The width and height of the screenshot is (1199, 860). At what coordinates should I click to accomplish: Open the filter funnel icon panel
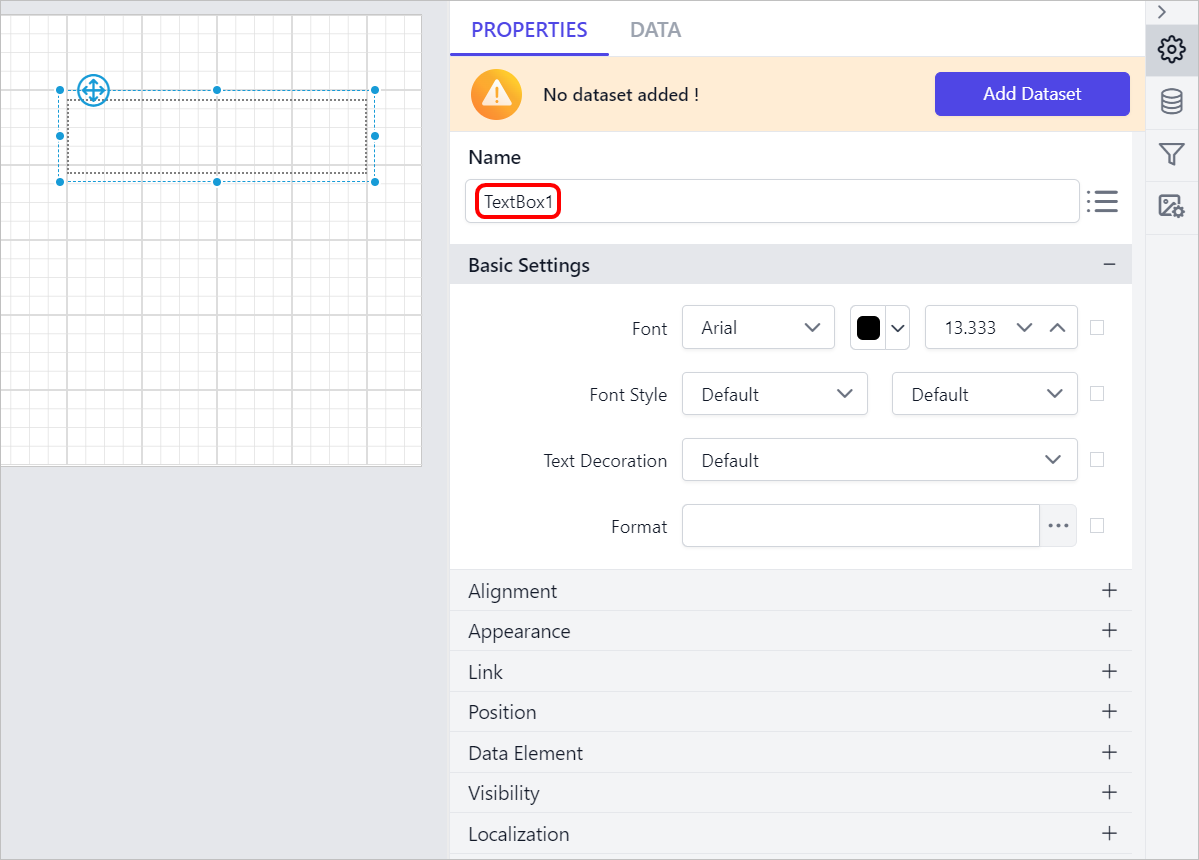pos(1171,154)
